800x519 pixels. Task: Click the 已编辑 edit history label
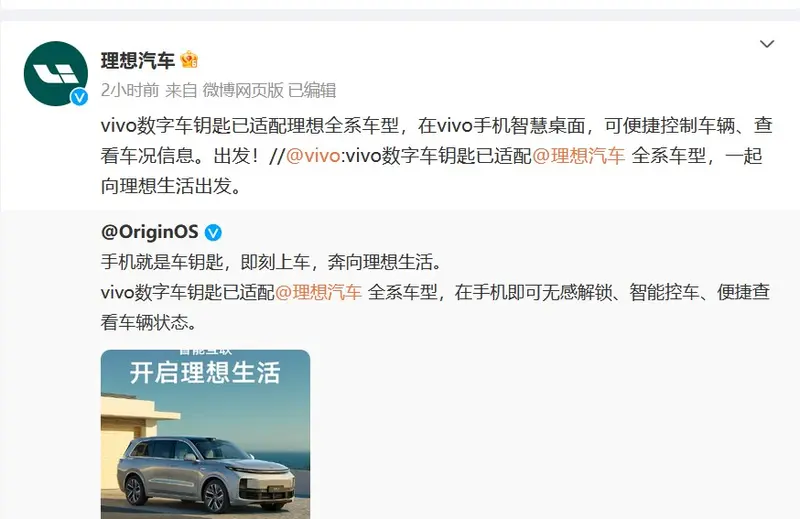(312, 90)
